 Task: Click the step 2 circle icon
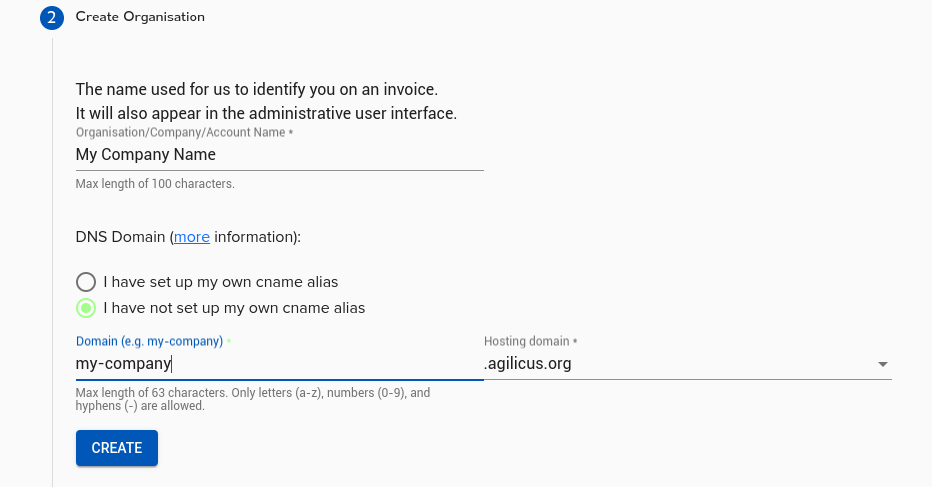pos(52,18)
